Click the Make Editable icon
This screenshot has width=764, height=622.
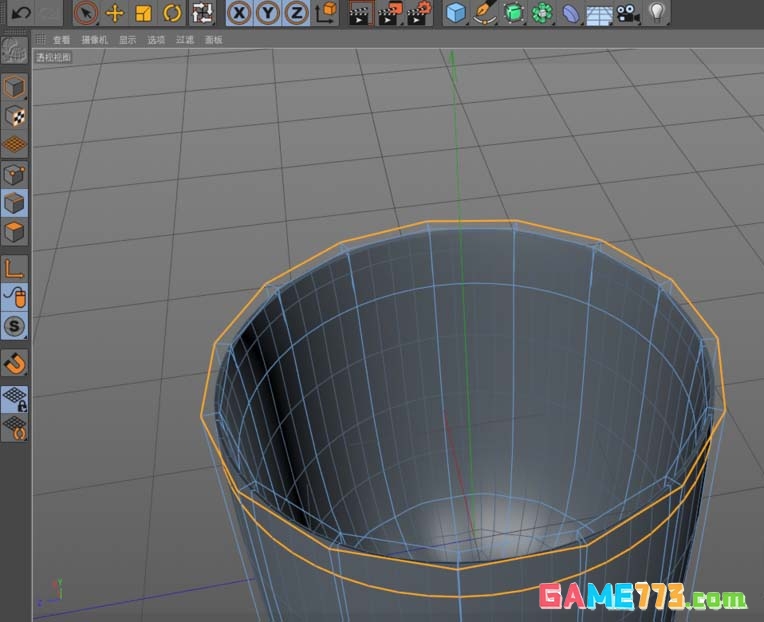click(14, 50)
